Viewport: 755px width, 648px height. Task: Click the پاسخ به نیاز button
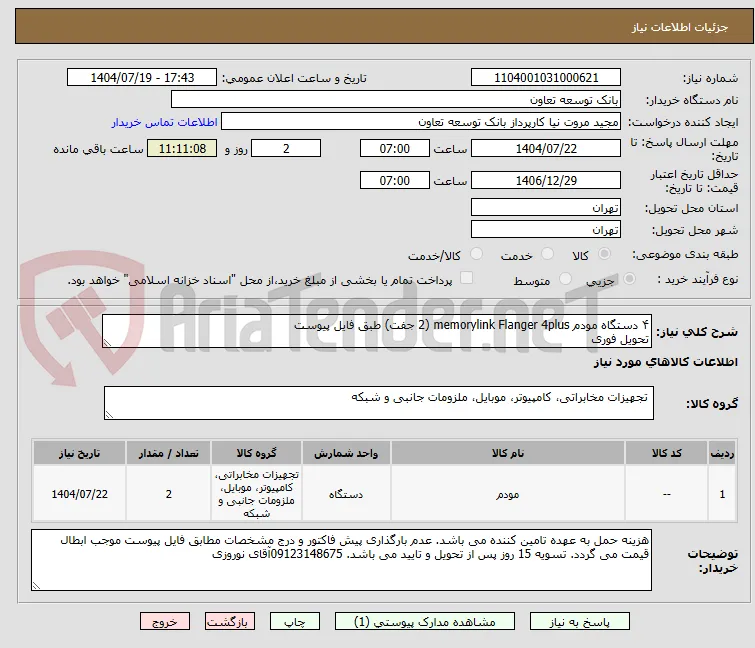(x=580, y=622)
